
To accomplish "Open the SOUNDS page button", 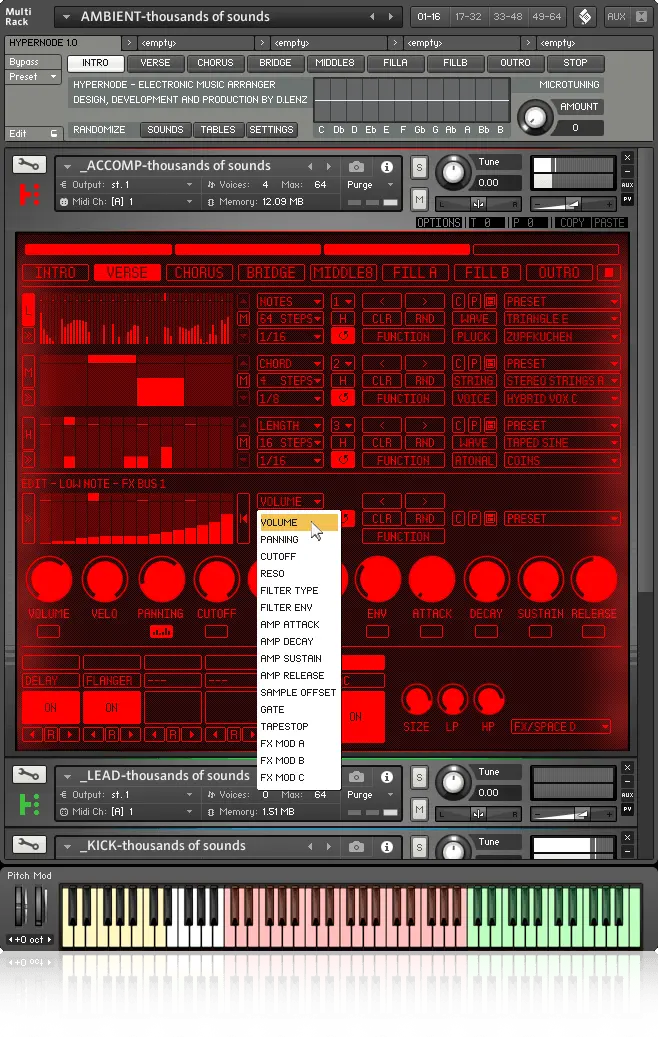I will pyautogui.click(x=165, y=130).
